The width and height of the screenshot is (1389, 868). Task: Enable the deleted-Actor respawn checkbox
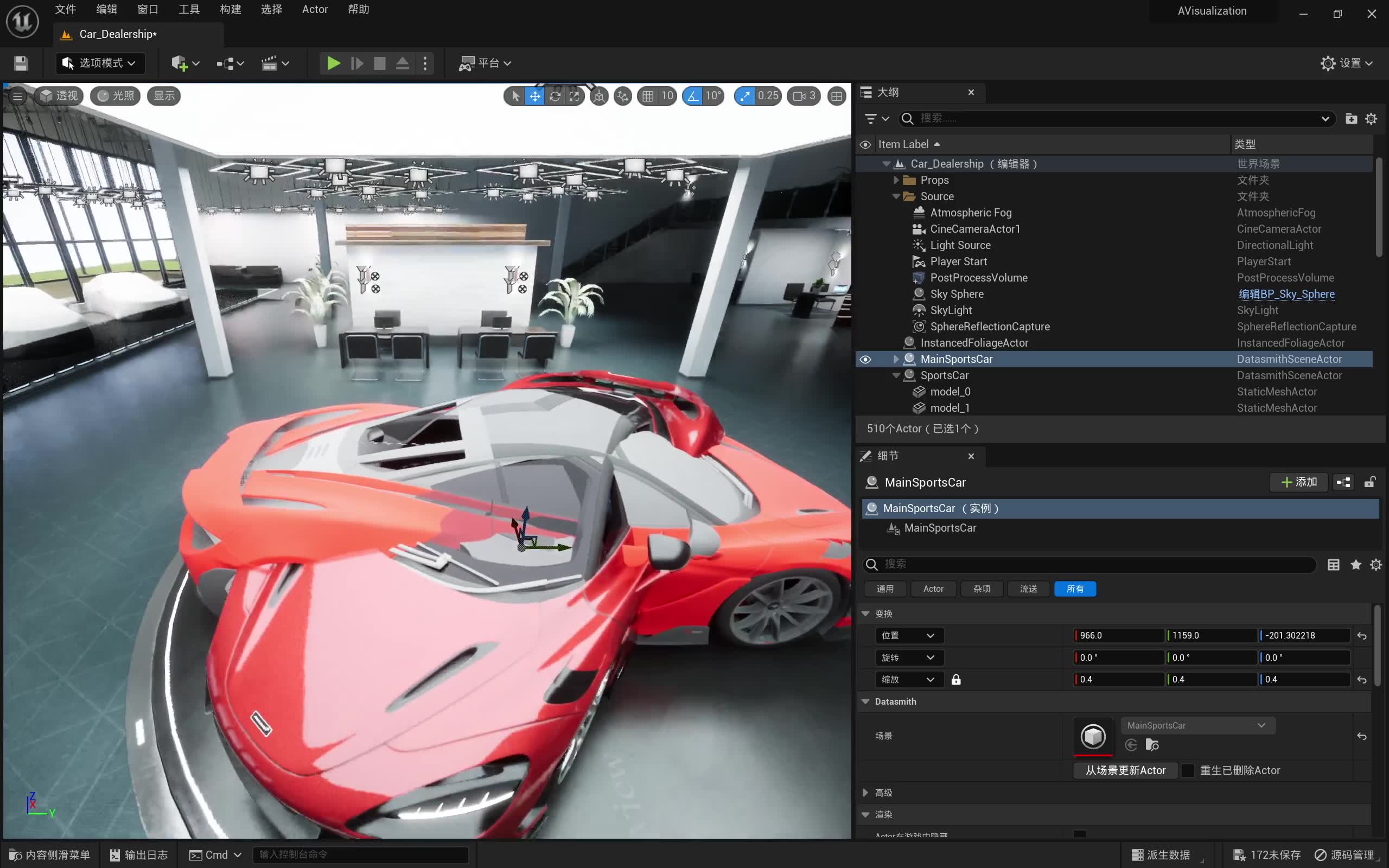[x=1188, y=770]
